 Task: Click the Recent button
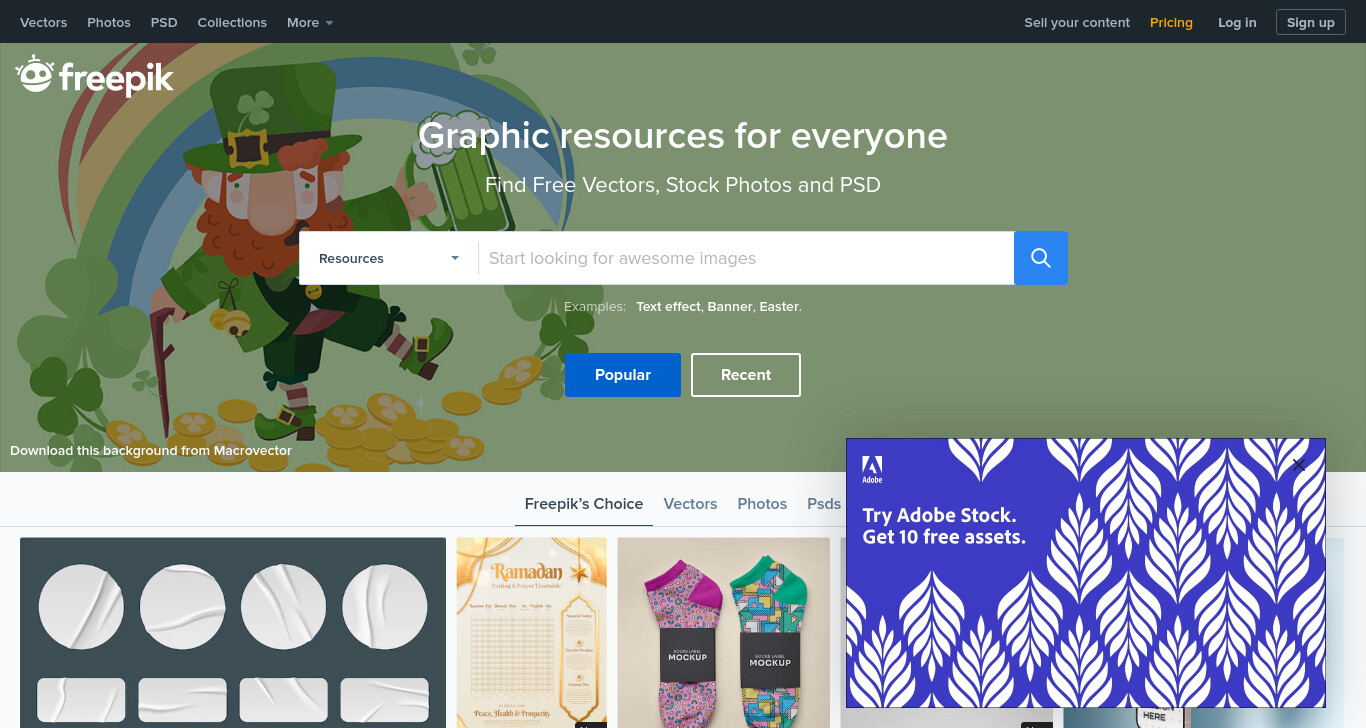pos(746,375)
